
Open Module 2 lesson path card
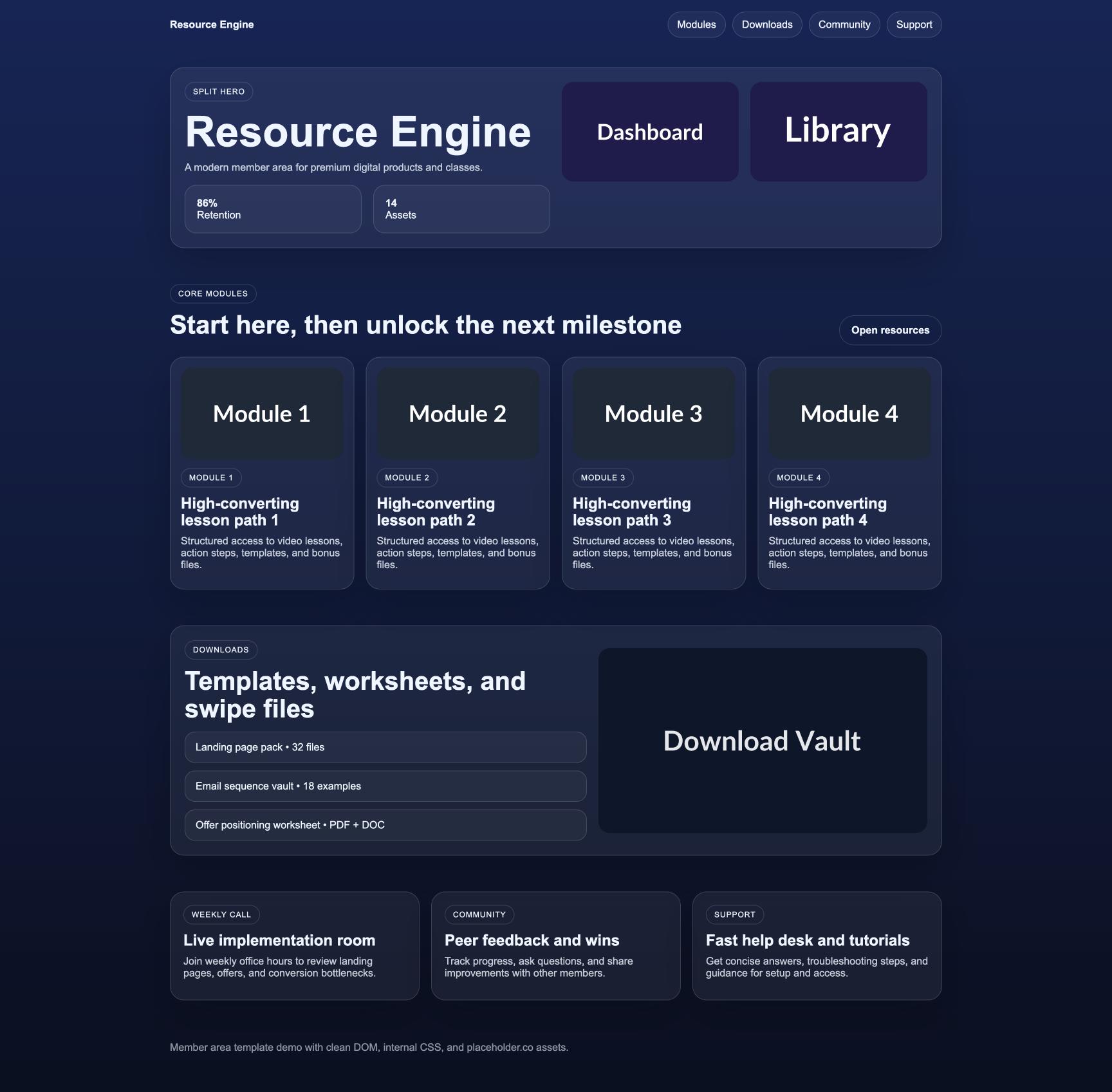tap(458, 473)
